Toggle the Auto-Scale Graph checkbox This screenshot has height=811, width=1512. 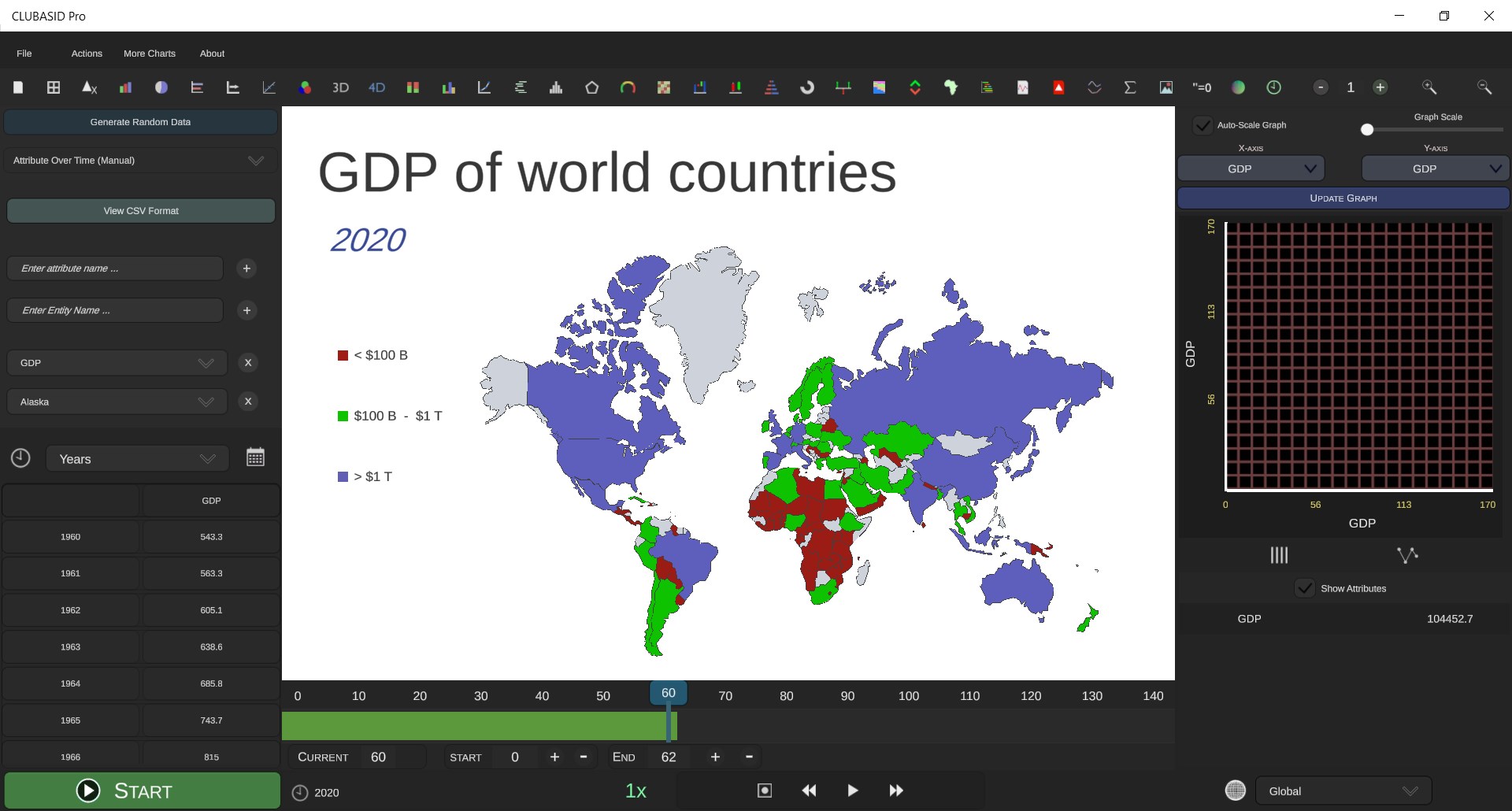pyautogui.click(x=1203, y=125)
